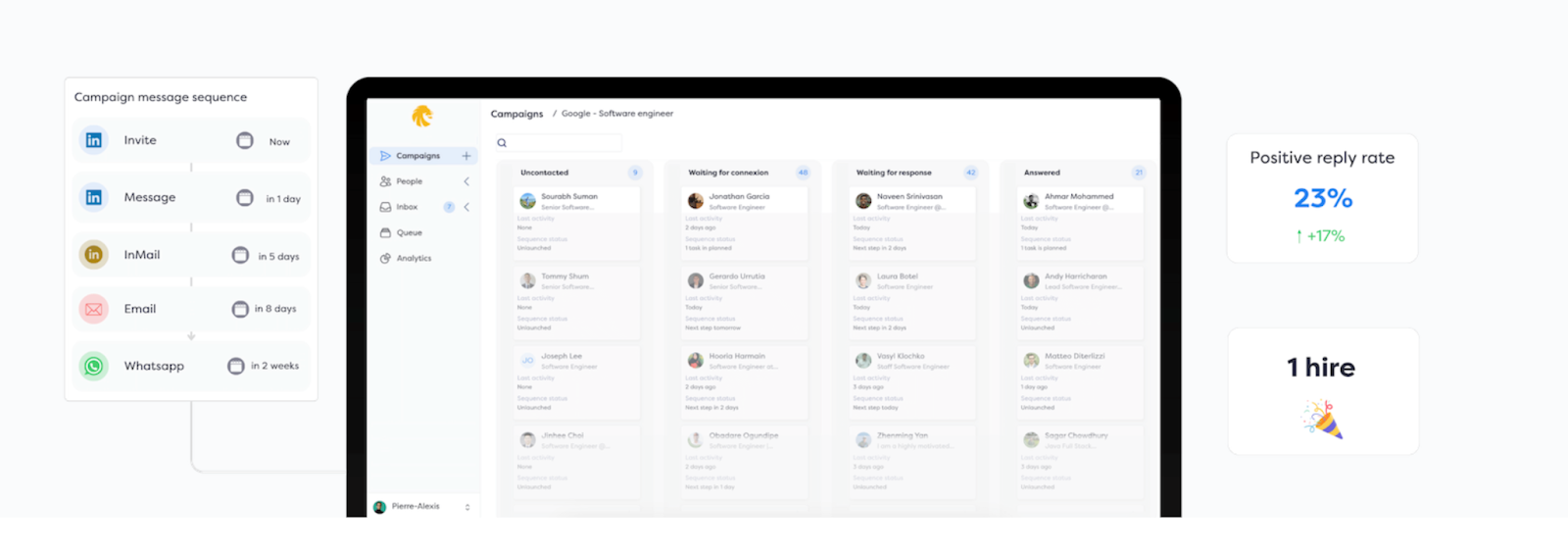This screenshot has width=1568, height=555.
Task: Click the party popper icon under 1 hire
Action: pos(1322,420)
